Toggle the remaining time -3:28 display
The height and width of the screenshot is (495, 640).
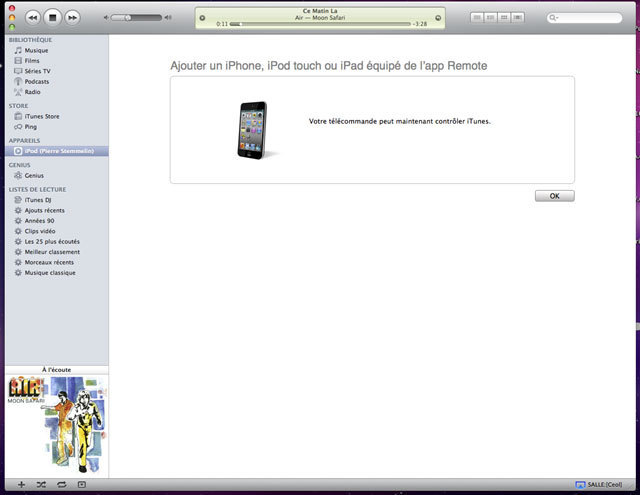tap(420, 24)
